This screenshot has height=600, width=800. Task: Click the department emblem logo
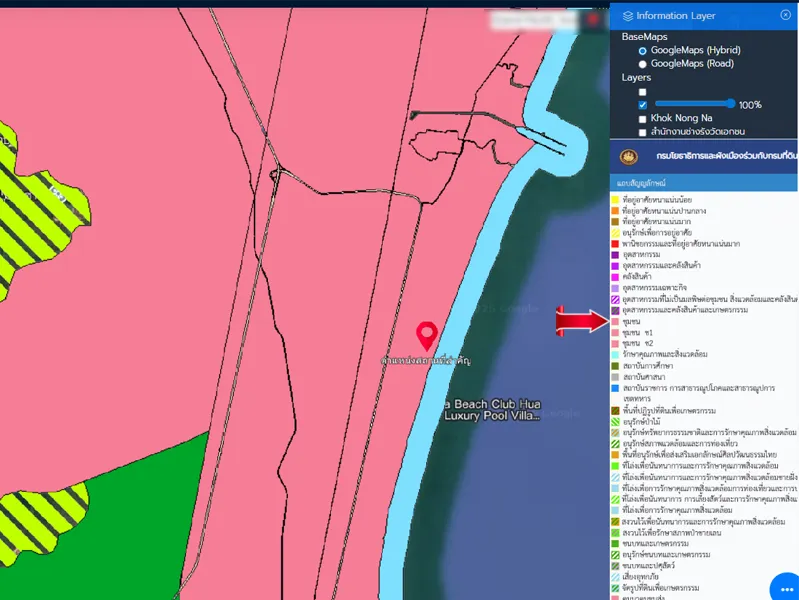(628, 156)
